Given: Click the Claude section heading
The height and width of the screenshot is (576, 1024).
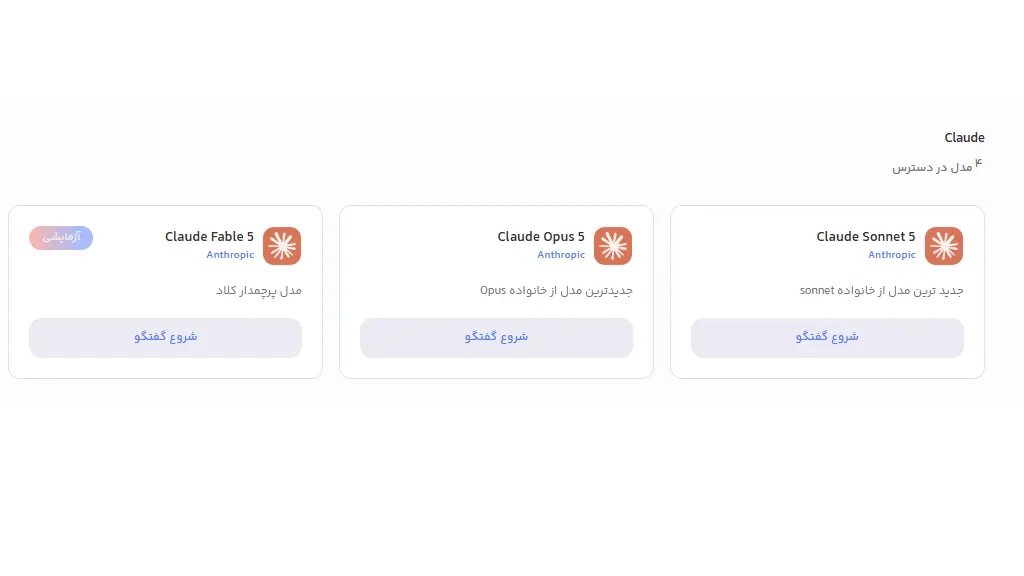Looking at the screenshot, I should tap(964, 138).
